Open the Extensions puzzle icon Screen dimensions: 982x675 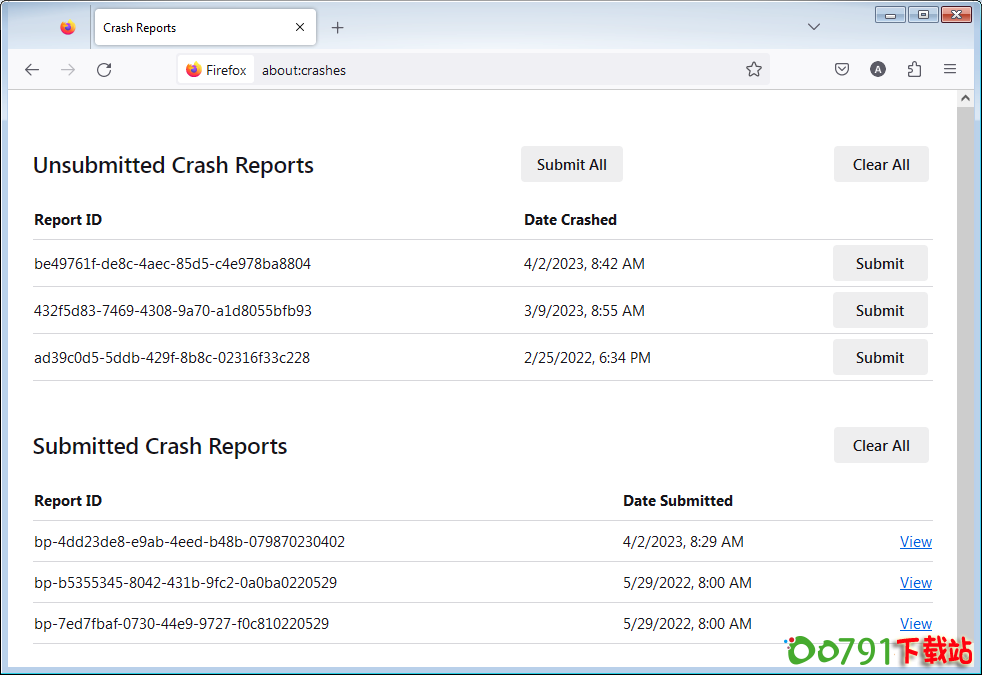pyautogui.click(x=914, y=70)
